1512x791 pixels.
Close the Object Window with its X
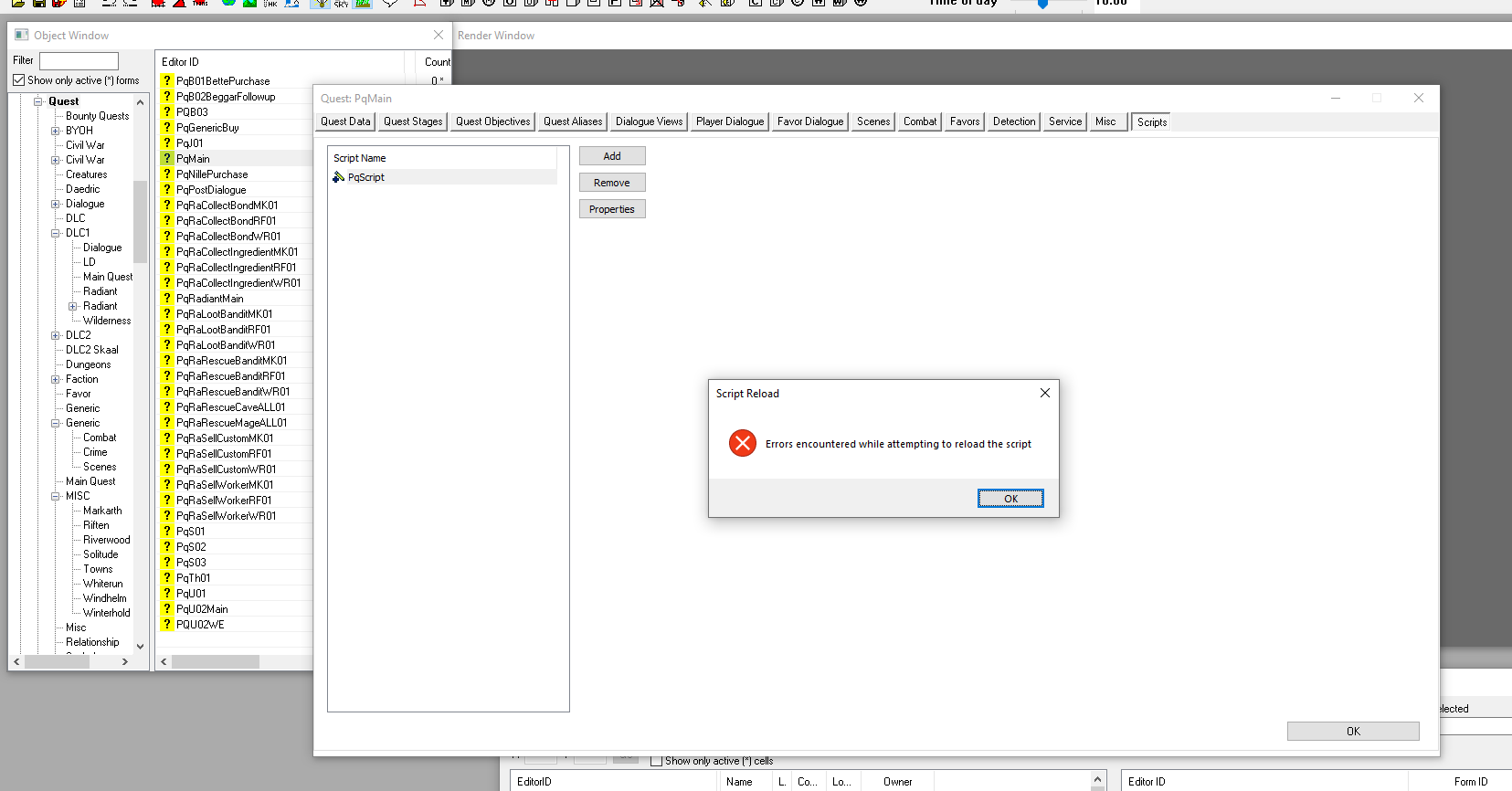439,35
